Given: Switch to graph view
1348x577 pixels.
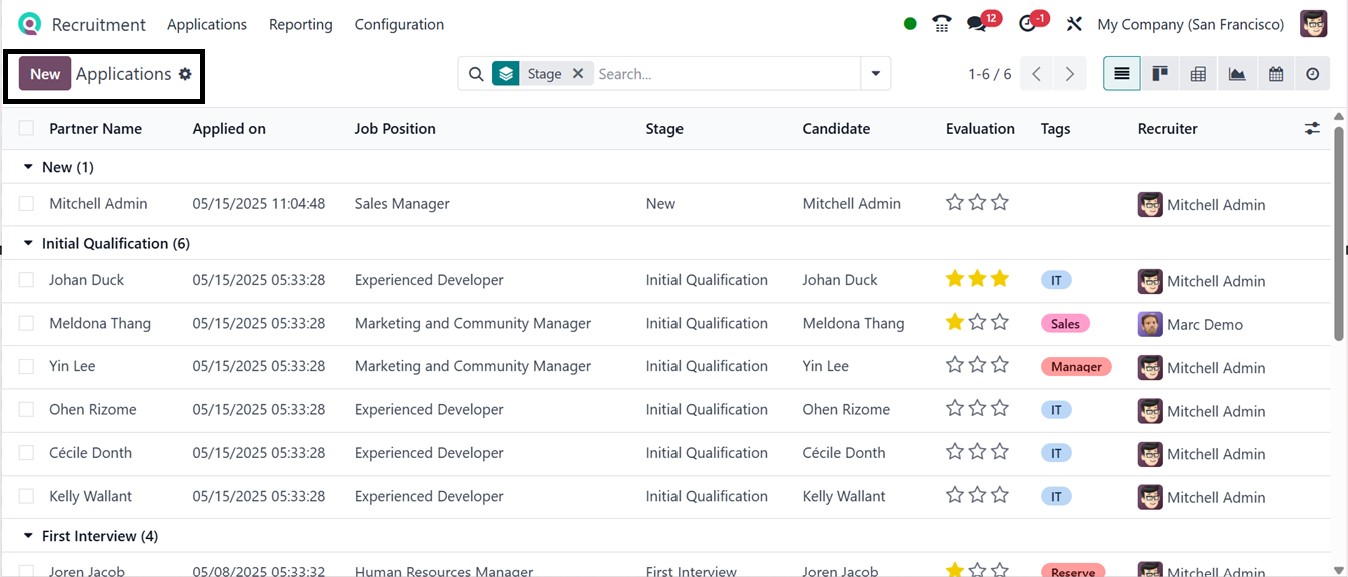Looking at the screenshot, I should [1237, 74].
